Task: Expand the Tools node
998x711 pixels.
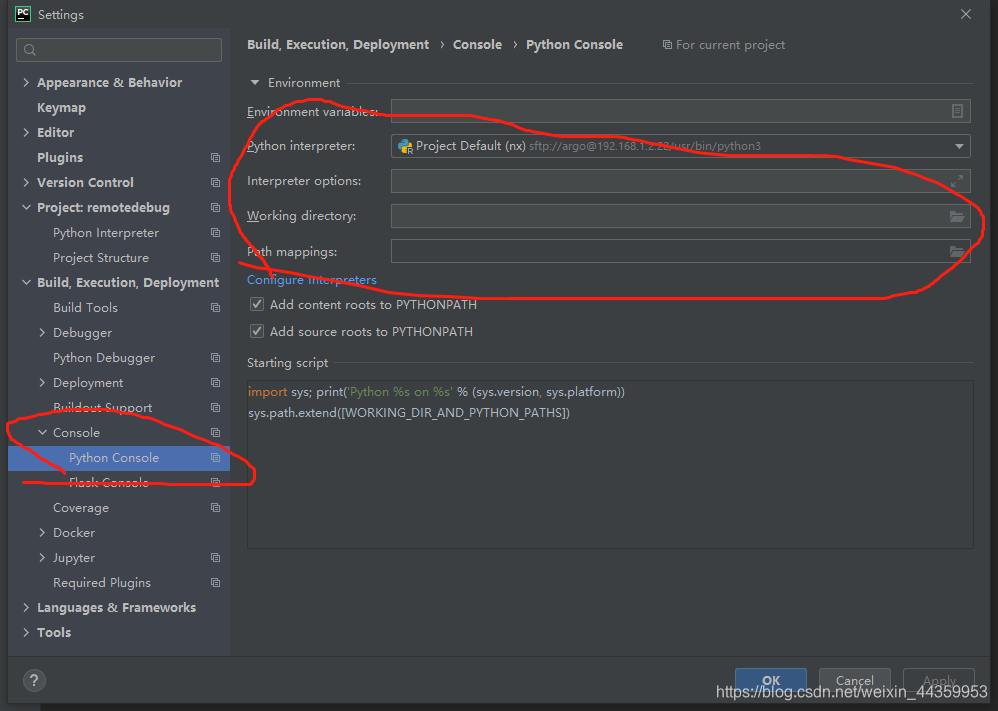Action: tap(26, 633)
